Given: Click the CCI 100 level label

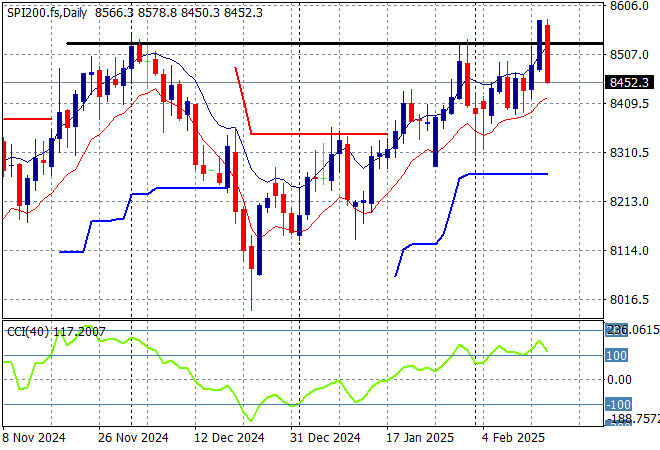Looking at the screenshot, I should [616, 356].
